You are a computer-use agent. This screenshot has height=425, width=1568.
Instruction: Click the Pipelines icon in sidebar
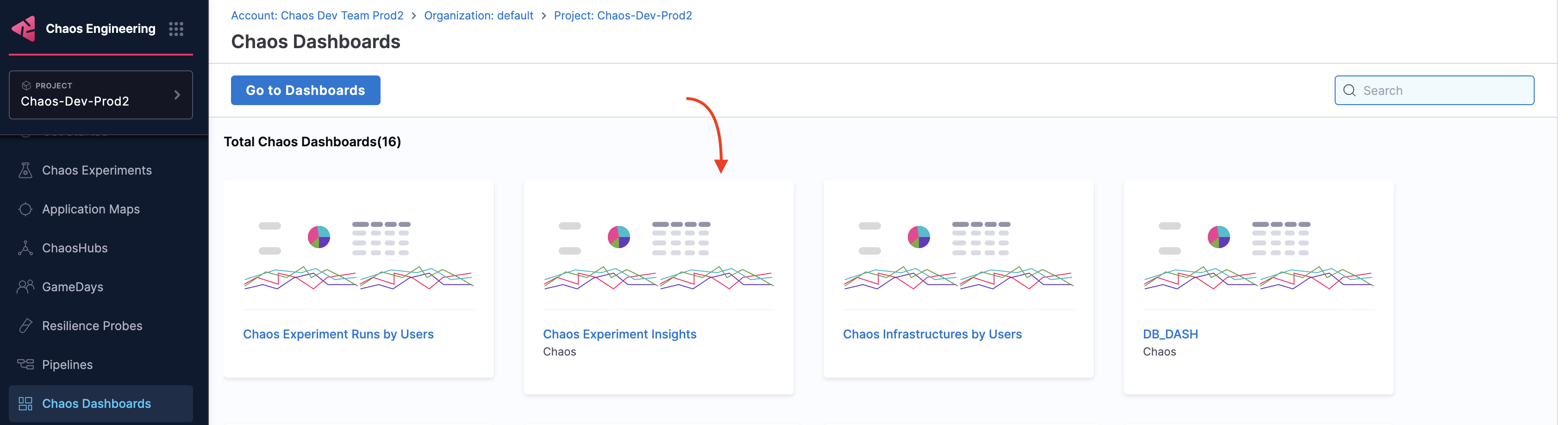pos(25,365)
